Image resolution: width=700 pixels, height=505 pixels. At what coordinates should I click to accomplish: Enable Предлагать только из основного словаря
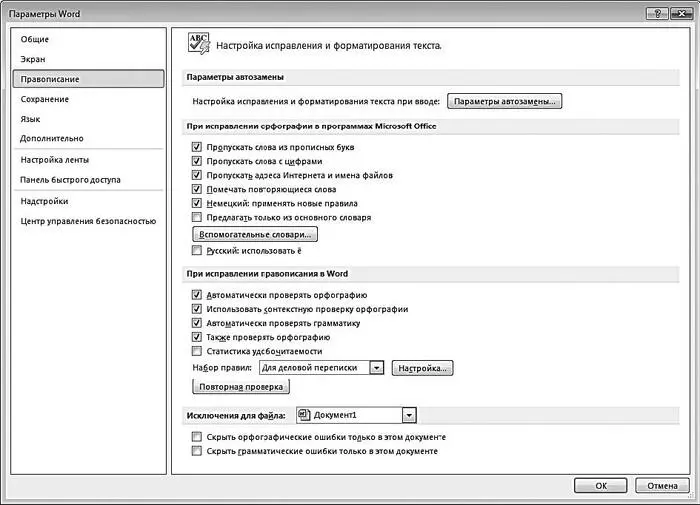196,217
